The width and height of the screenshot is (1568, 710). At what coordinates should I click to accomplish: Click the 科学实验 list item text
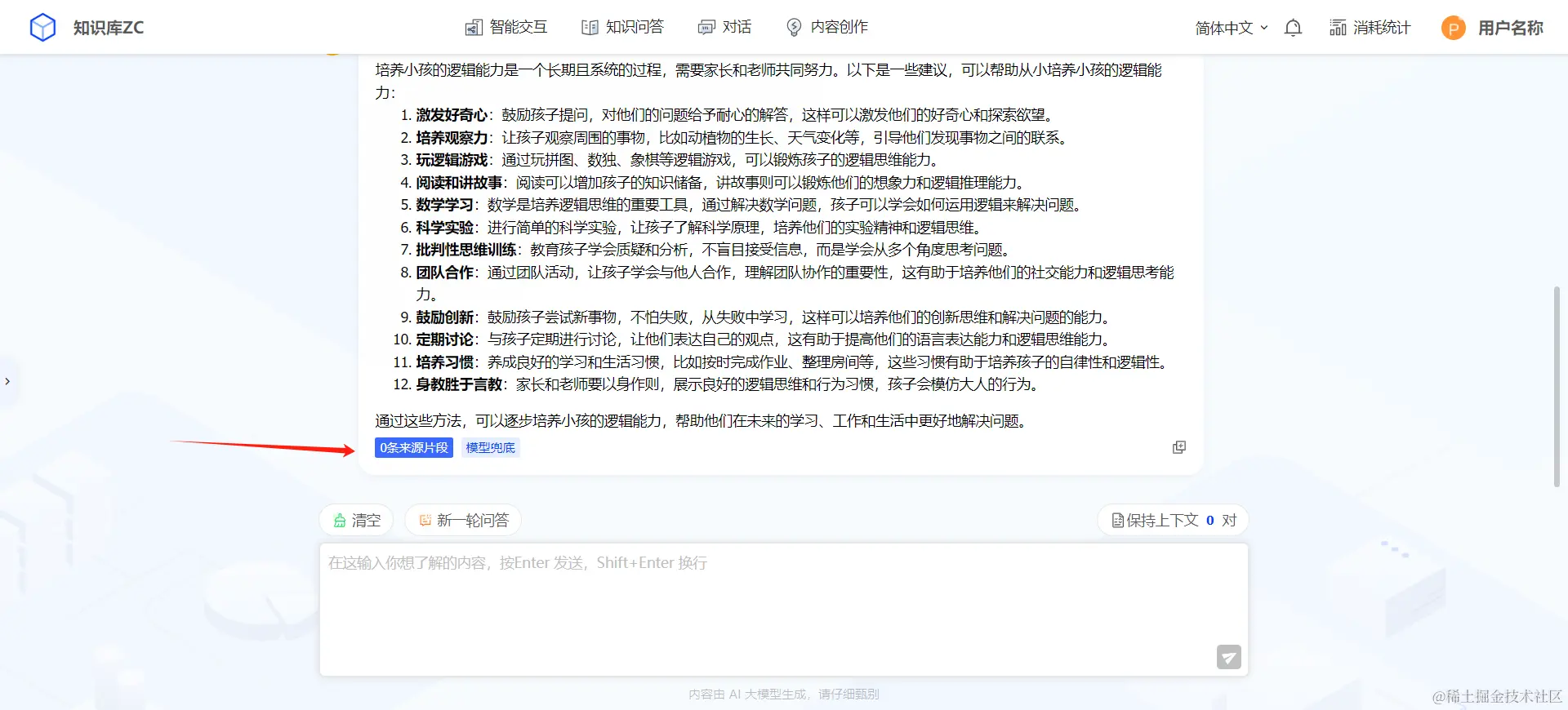click(444, 228)
